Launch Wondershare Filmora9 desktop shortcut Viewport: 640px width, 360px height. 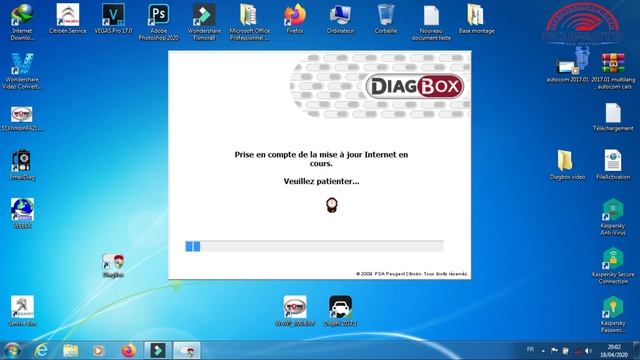[x=204, y=22]
